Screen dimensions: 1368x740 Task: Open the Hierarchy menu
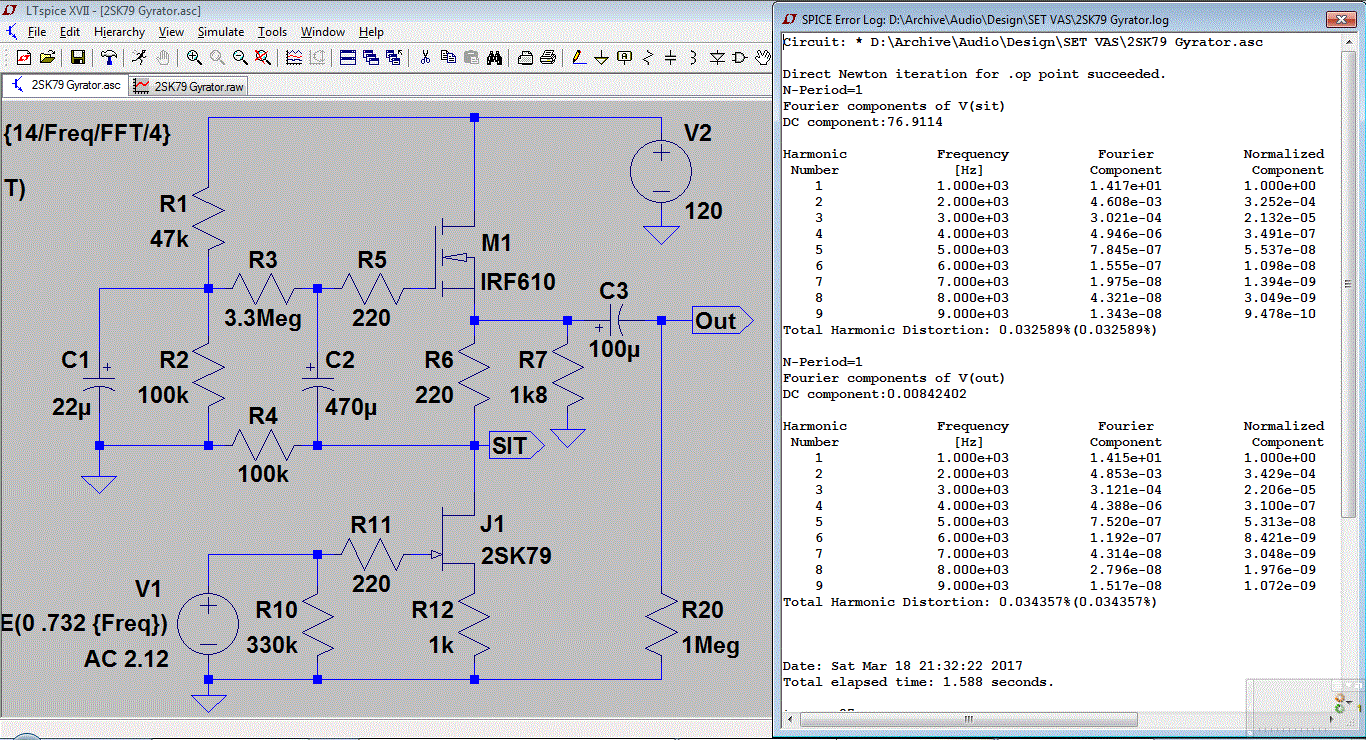[119, 32]
